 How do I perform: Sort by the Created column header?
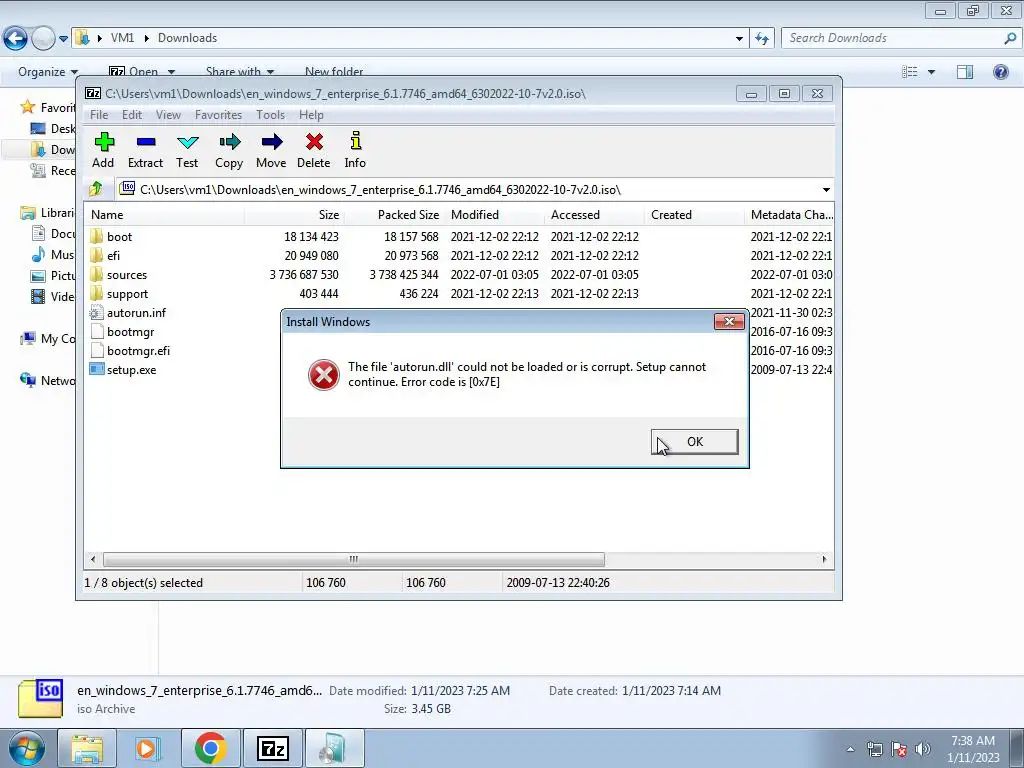[x=694, y=215]
